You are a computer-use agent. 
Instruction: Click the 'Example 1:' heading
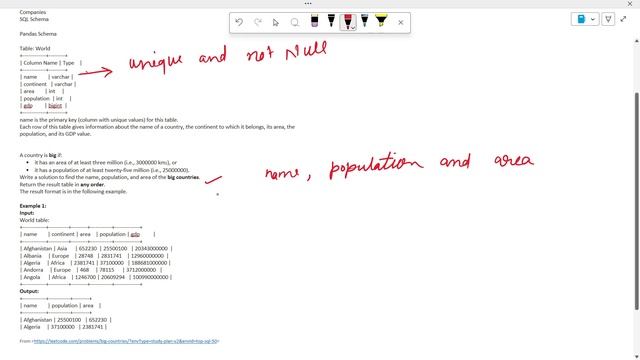[x=33, y=206]
